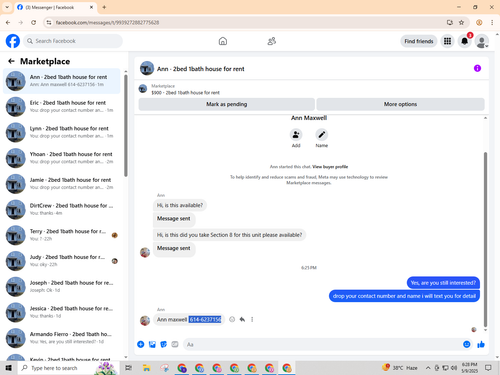Reload the browser page
This screenshot has width=500, height=375.
coord(33,22)
